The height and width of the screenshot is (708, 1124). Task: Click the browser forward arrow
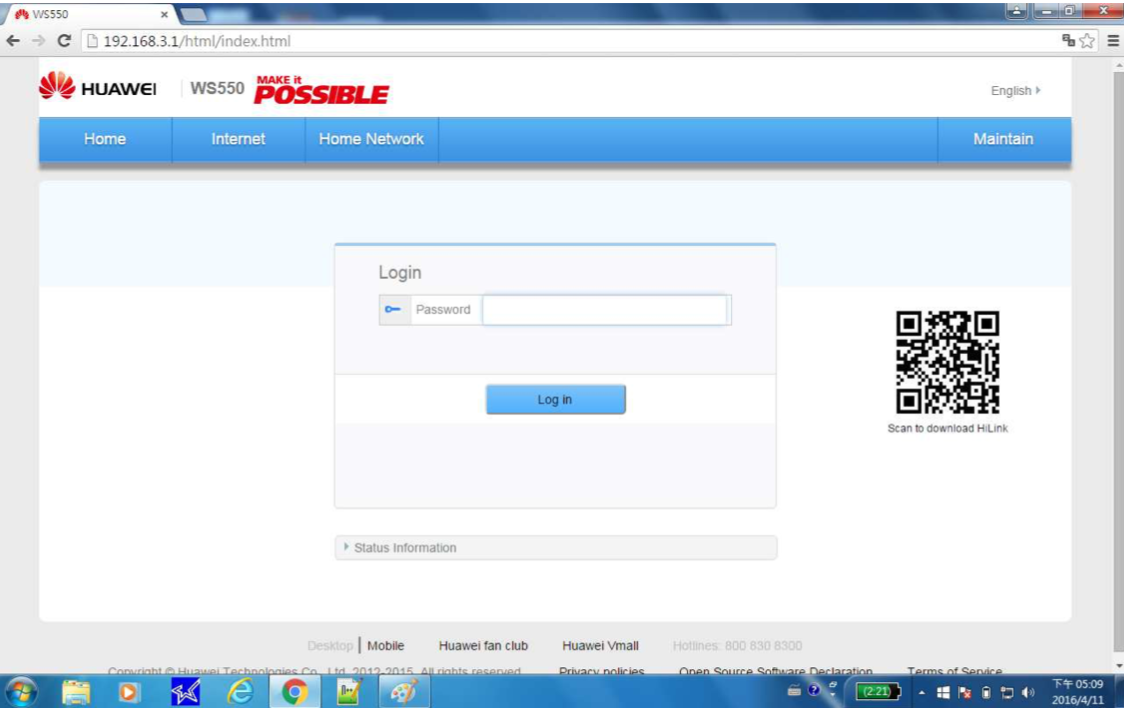pos(39,41)
